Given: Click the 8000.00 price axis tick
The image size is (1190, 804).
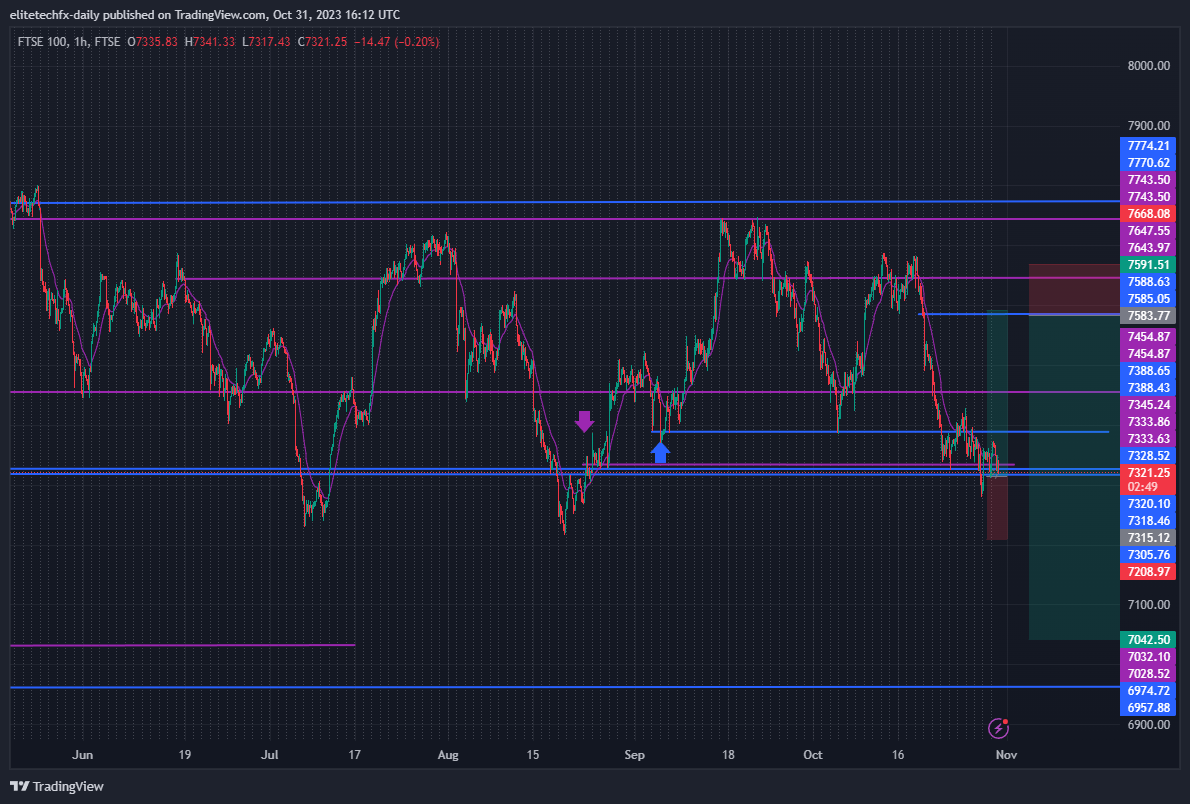Looking at the screenshot, I should (x=1148, y=66).
